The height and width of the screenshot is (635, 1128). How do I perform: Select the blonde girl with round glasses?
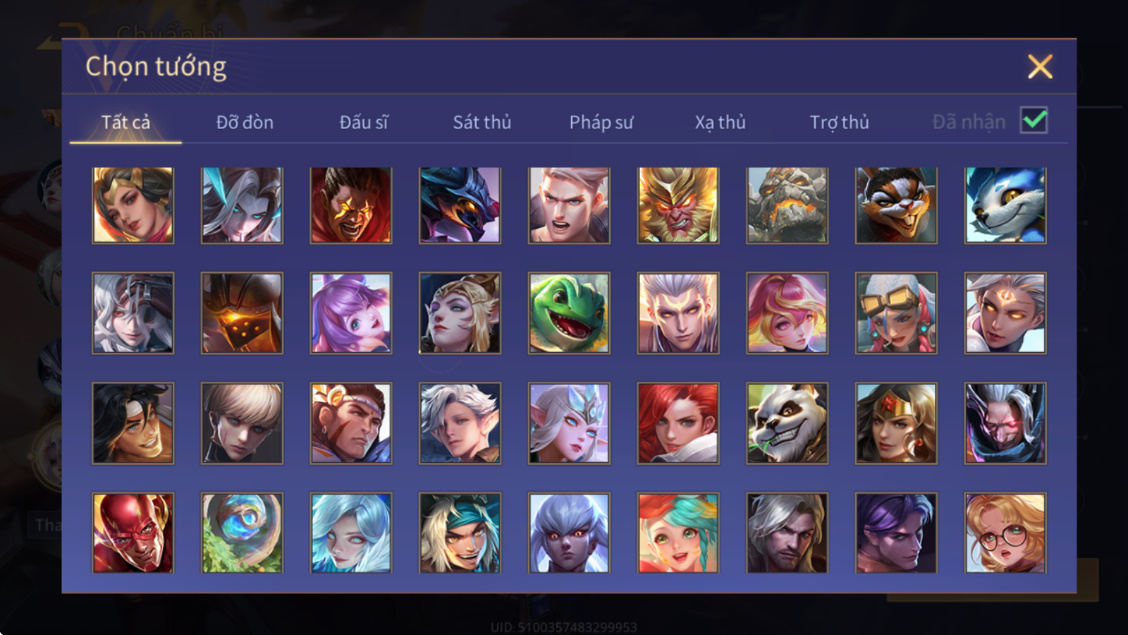tap(1005, 533)
